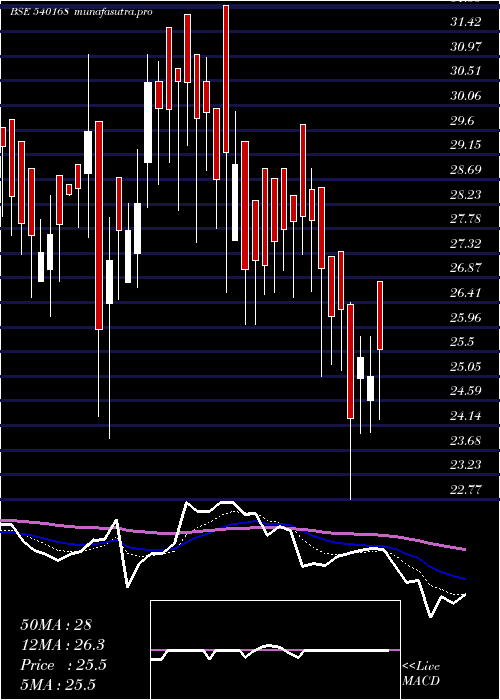Click the 27.78 price axis label
Screen dimensions: 500x700
pyautogui.click(x=466, y=219)
